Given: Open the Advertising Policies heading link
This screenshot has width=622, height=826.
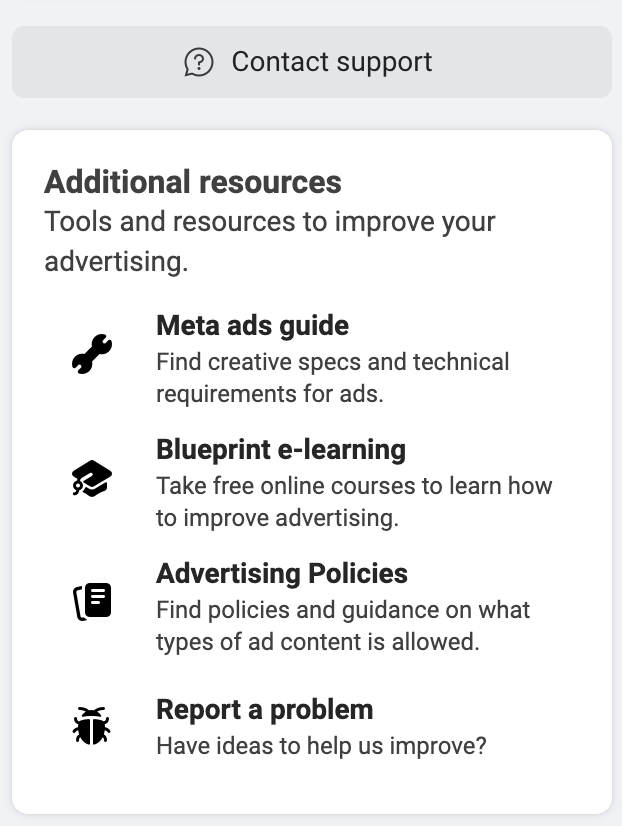Looking at the screenshot, I should 282,573.
